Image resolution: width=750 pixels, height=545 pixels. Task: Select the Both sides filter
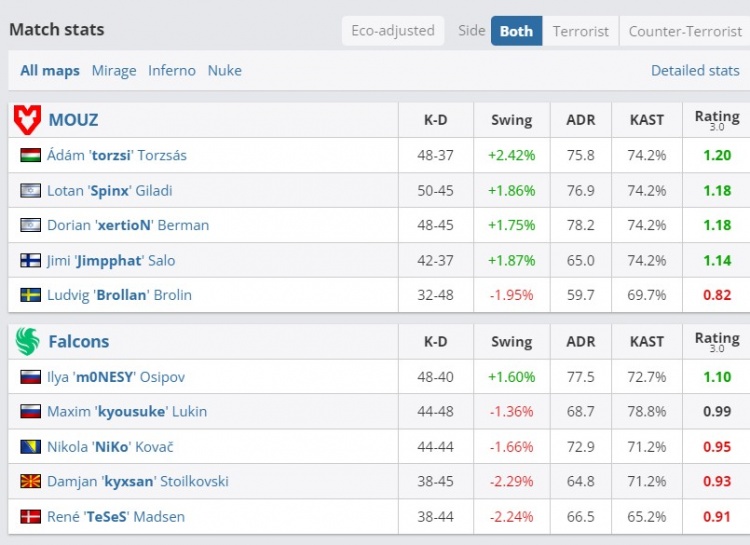tap(516, 31)
